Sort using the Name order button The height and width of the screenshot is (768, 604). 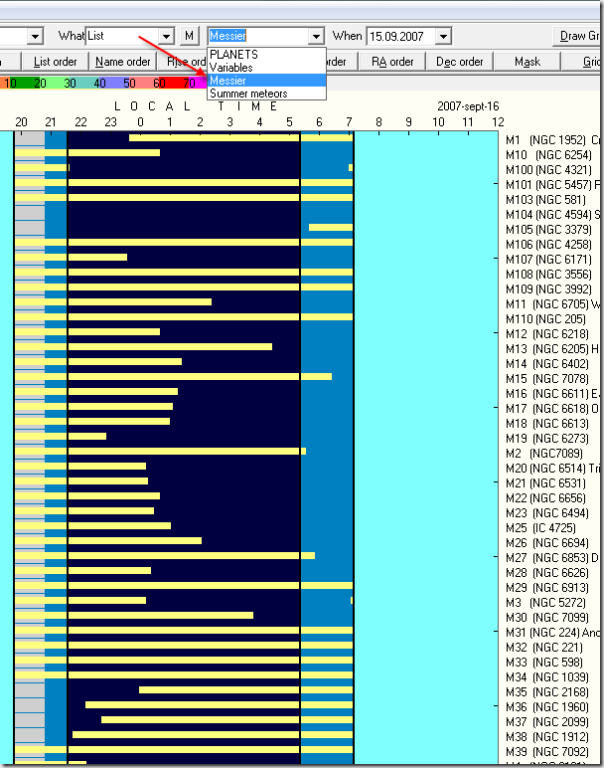[123, 61]
